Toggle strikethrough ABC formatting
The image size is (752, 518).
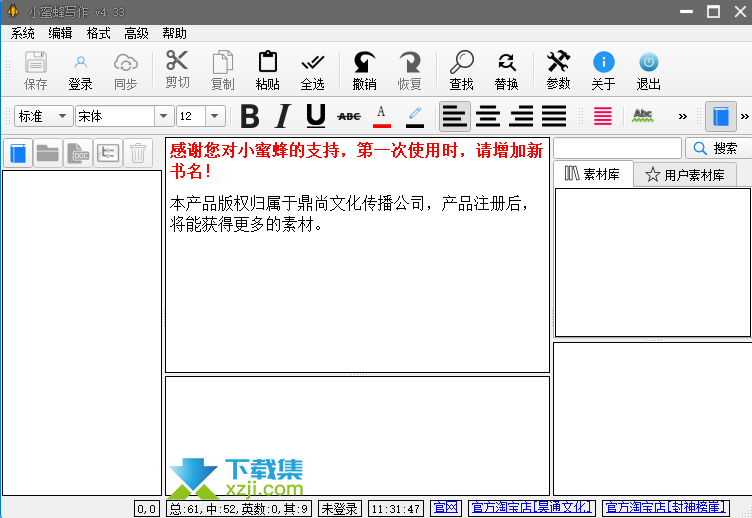tap(349, 116)
